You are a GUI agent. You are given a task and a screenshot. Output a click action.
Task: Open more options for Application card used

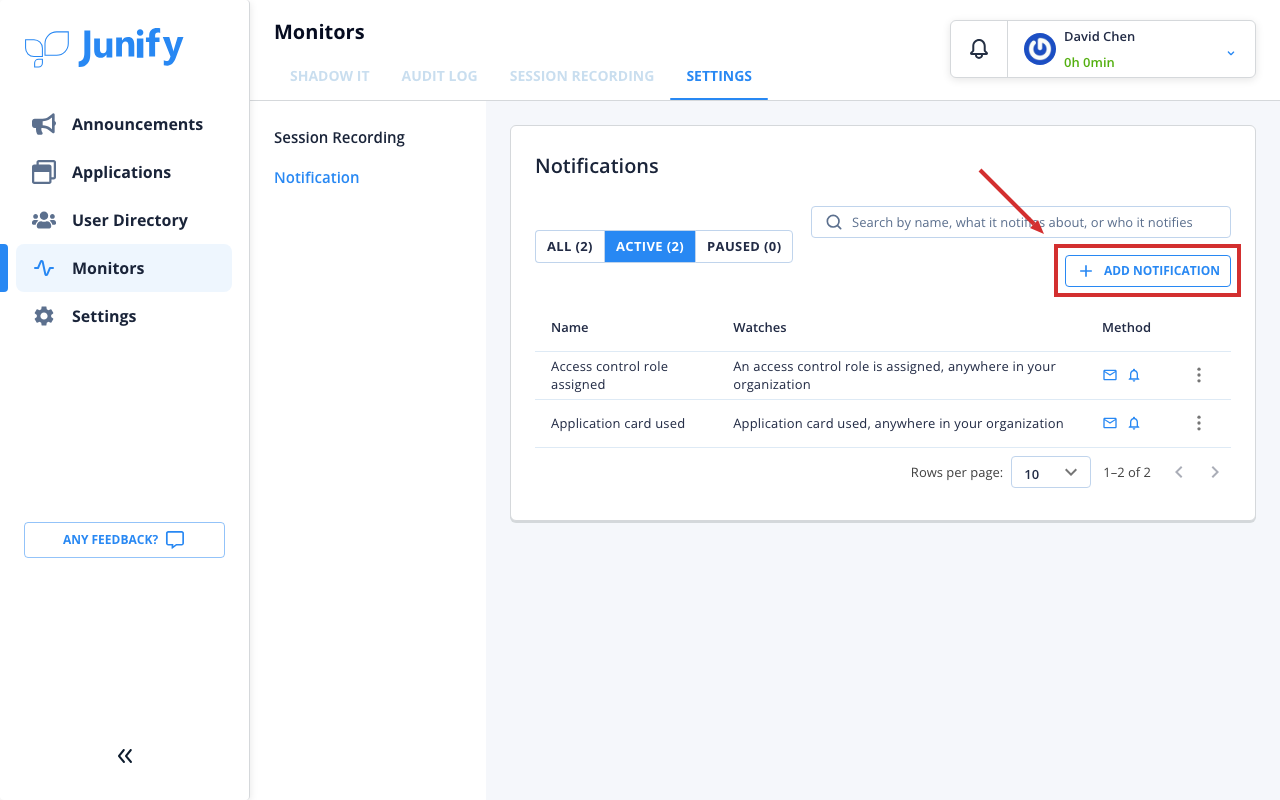[1199, 423]
